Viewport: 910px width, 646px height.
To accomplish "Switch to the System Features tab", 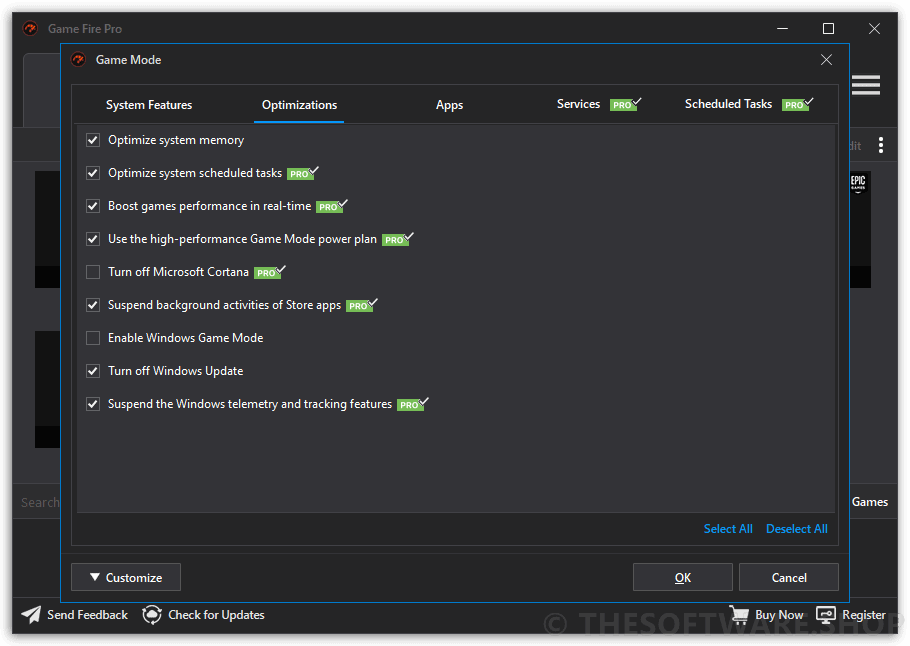I will pos(149,105).
